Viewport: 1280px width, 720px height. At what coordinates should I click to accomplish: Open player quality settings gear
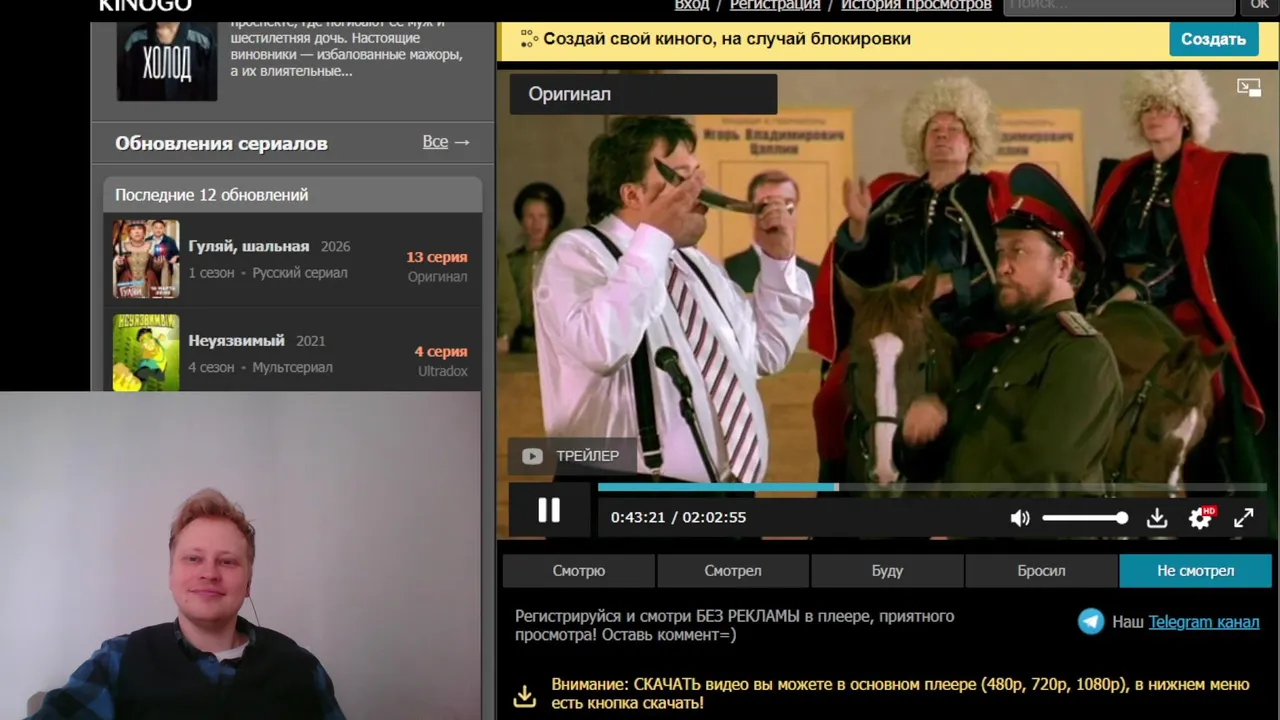point(1200,518)
